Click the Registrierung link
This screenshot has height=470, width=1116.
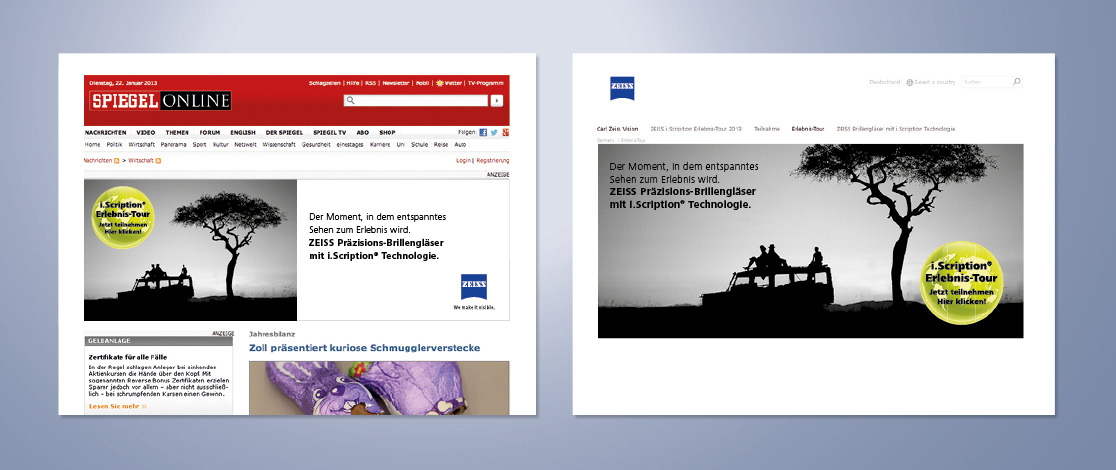(493, 161)
